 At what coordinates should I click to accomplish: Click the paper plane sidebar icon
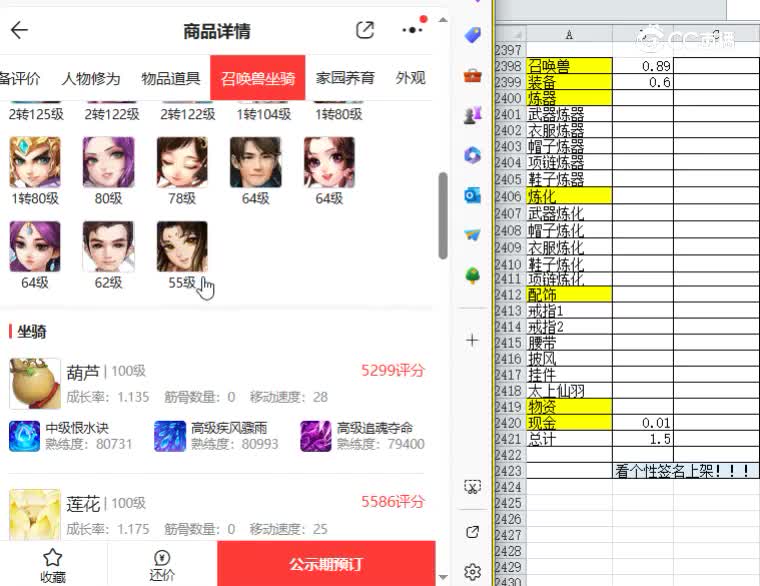coord(473,235)
